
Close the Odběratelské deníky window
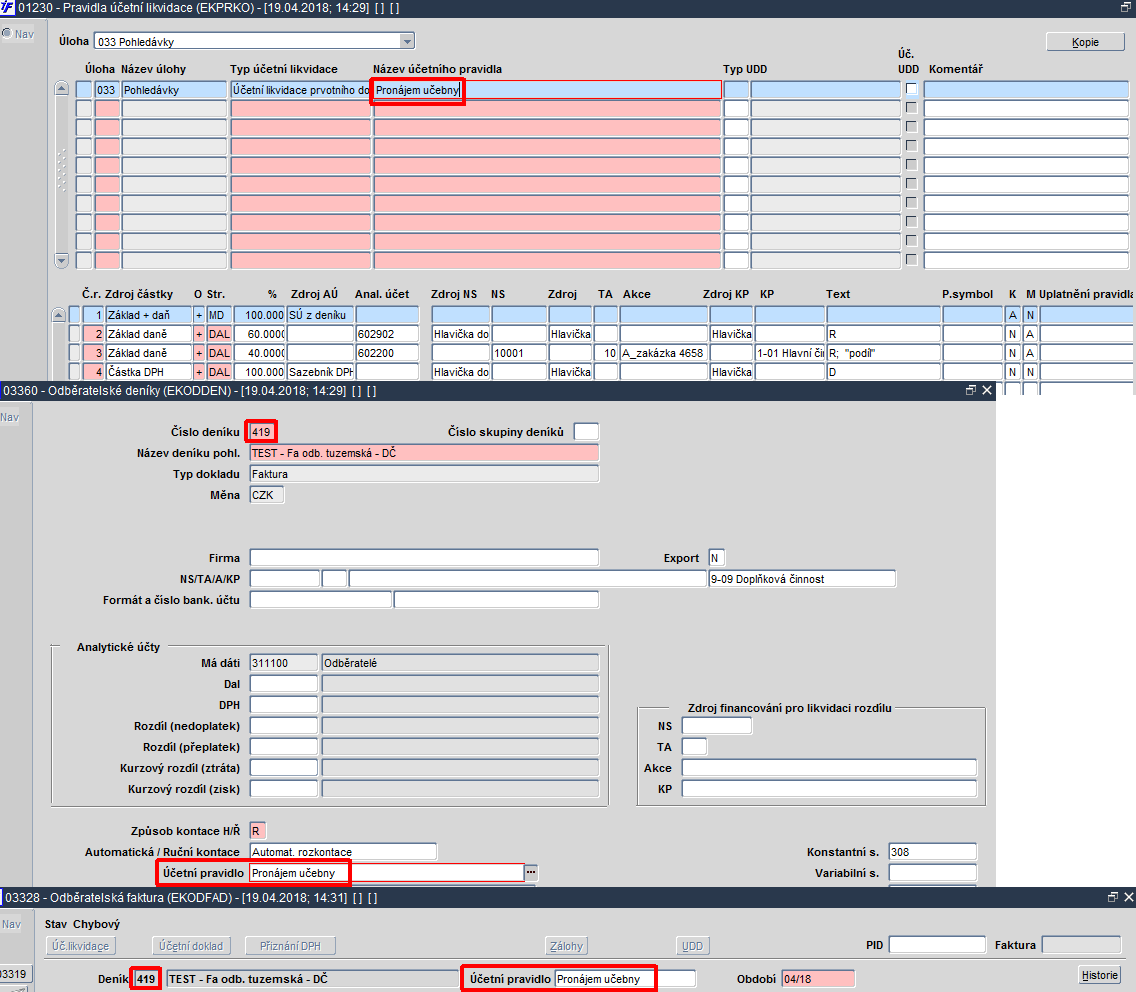pyautogui.click(x=986, y=390)
